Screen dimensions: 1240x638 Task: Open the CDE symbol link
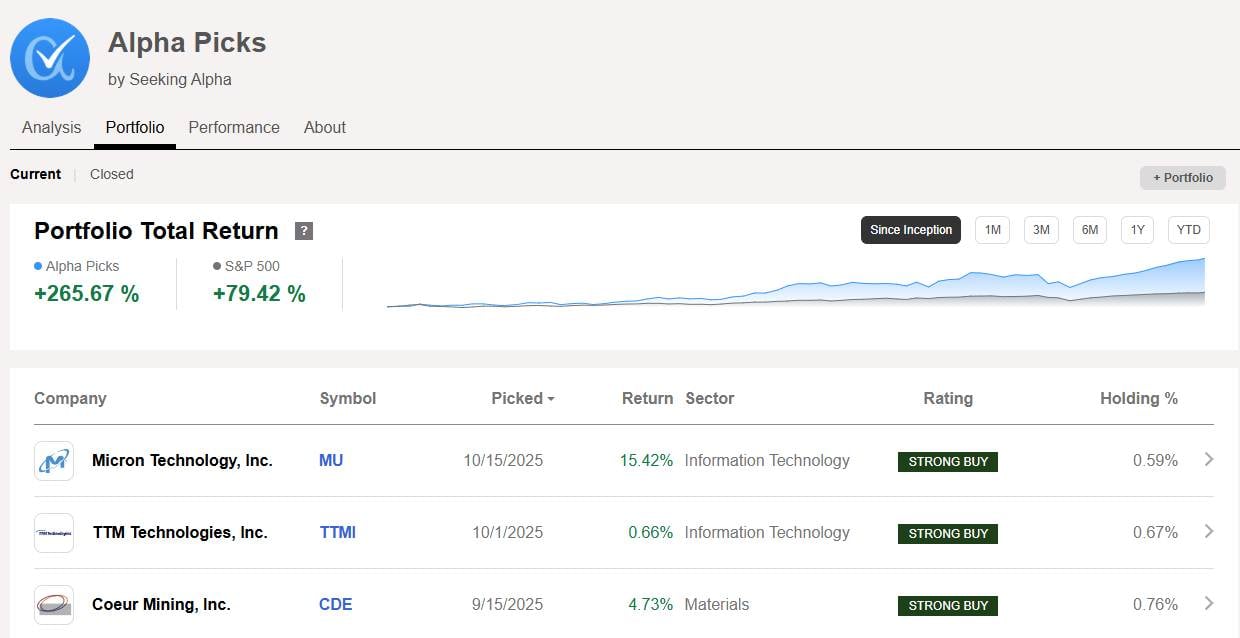pos(336,605)
